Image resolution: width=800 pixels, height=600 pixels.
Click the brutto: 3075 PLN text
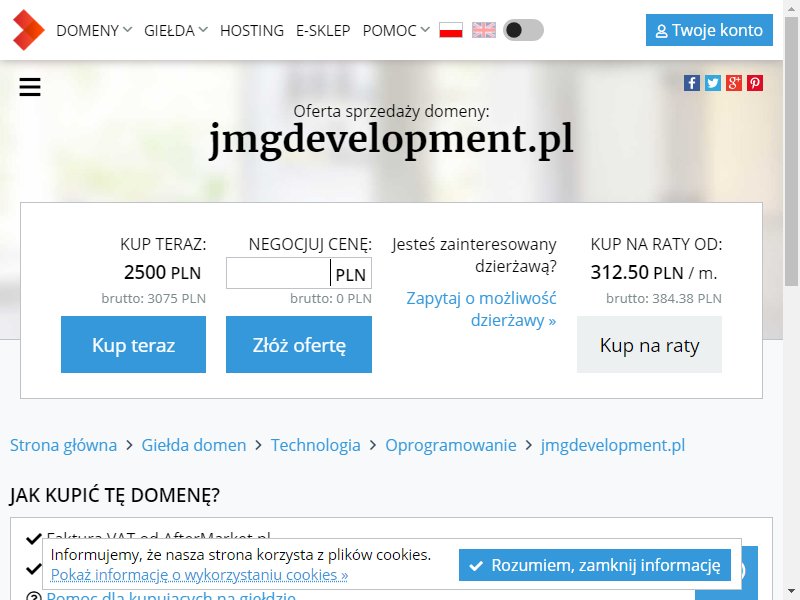(154, 298)
